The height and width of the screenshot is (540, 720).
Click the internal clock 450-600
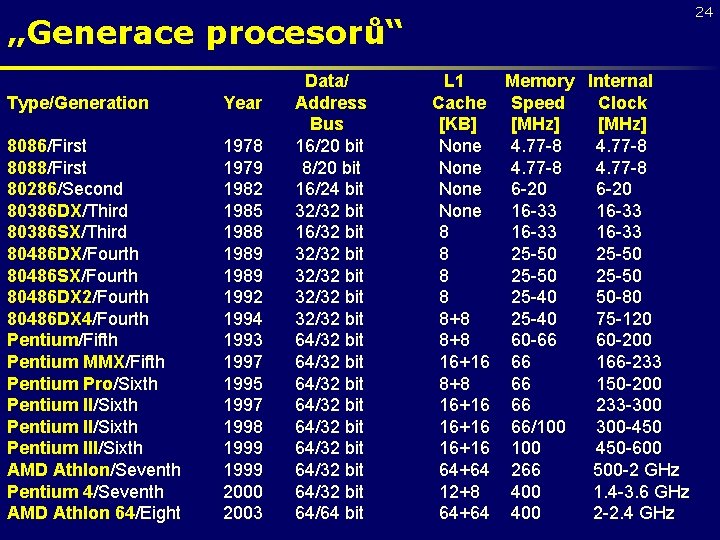(629, 448)
